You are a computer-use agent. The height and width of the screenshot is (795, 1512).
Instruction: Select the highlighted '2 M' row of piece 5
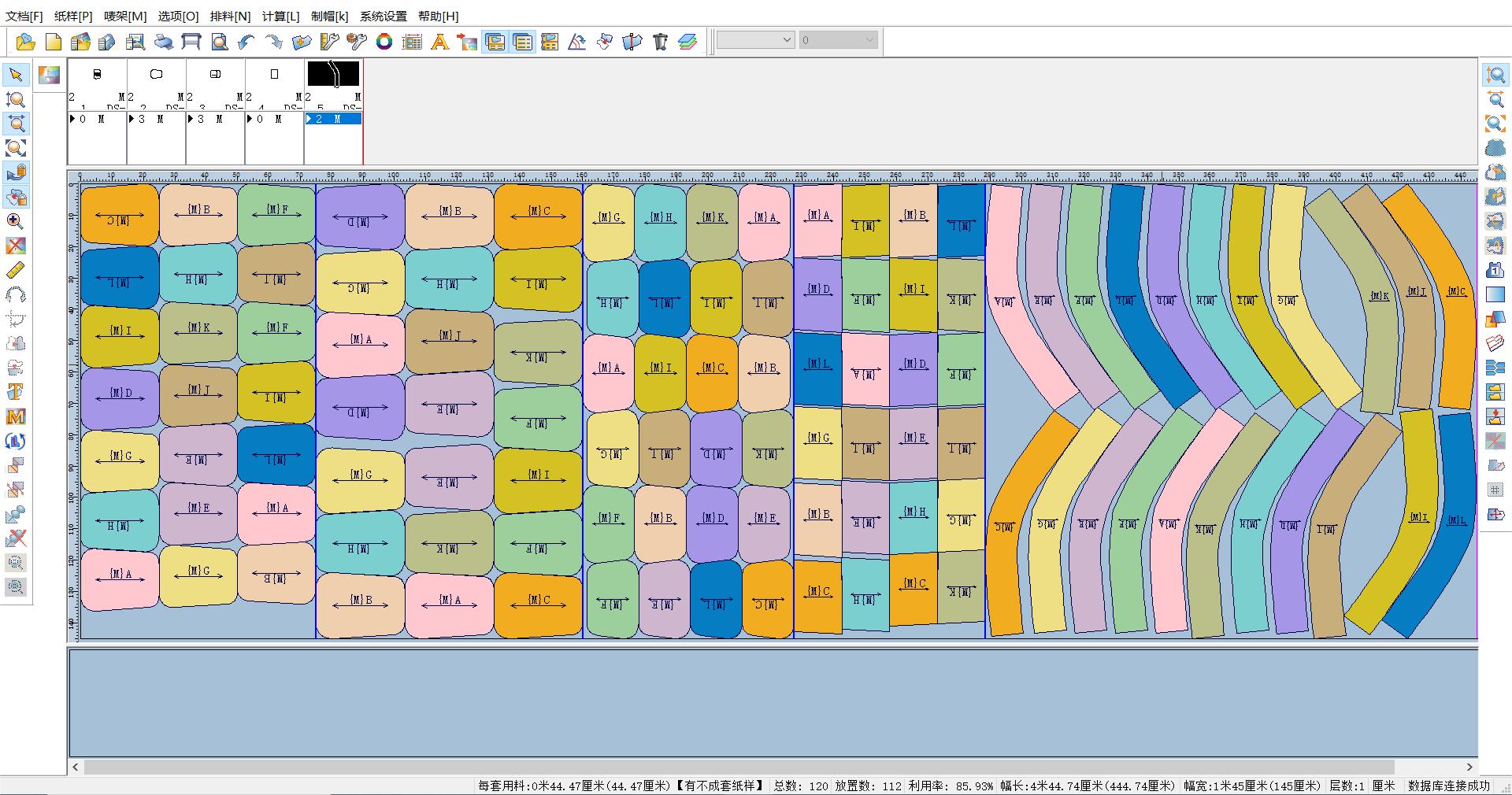pos(333,119)
